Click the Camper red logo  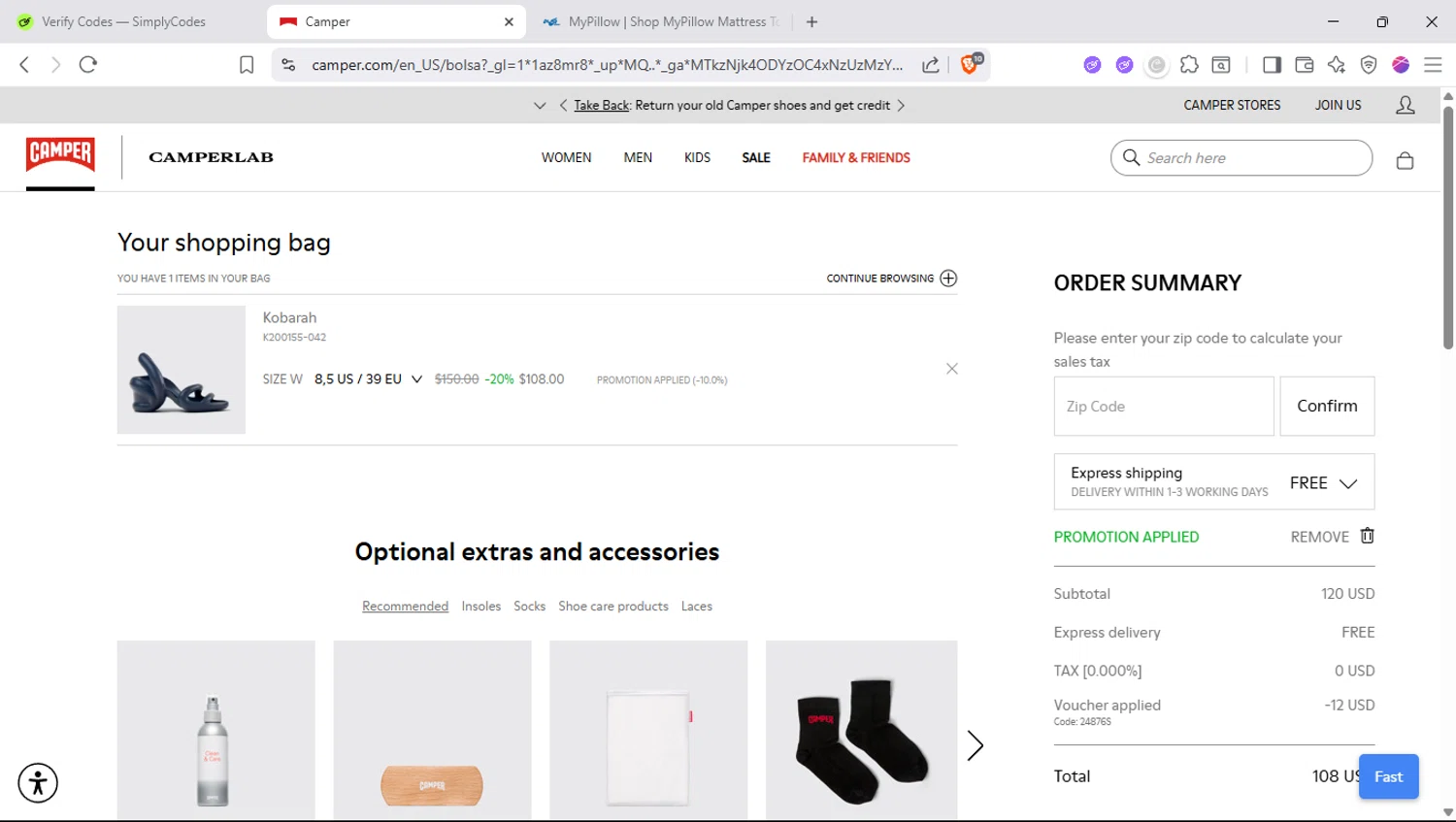60,155
